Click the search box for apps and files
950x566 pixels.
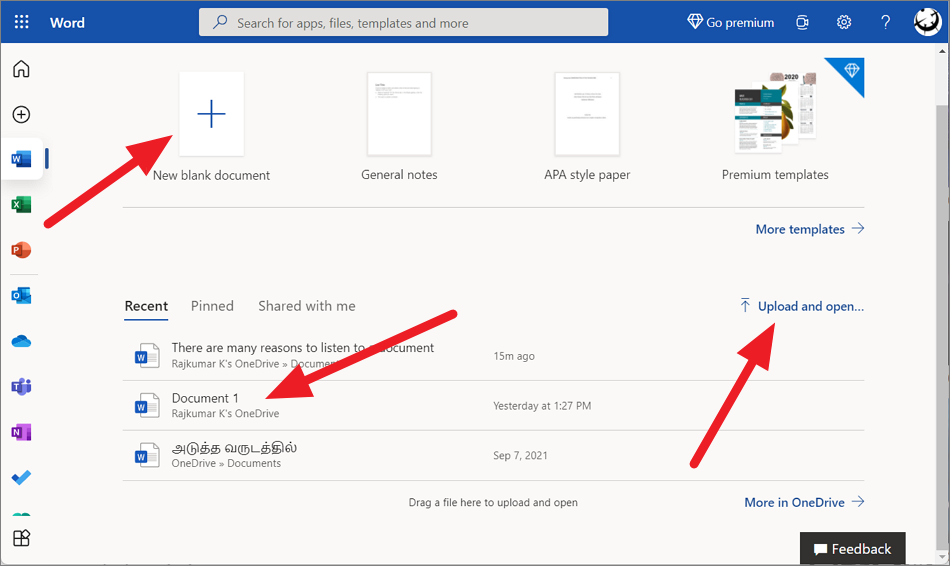[404, 22]
